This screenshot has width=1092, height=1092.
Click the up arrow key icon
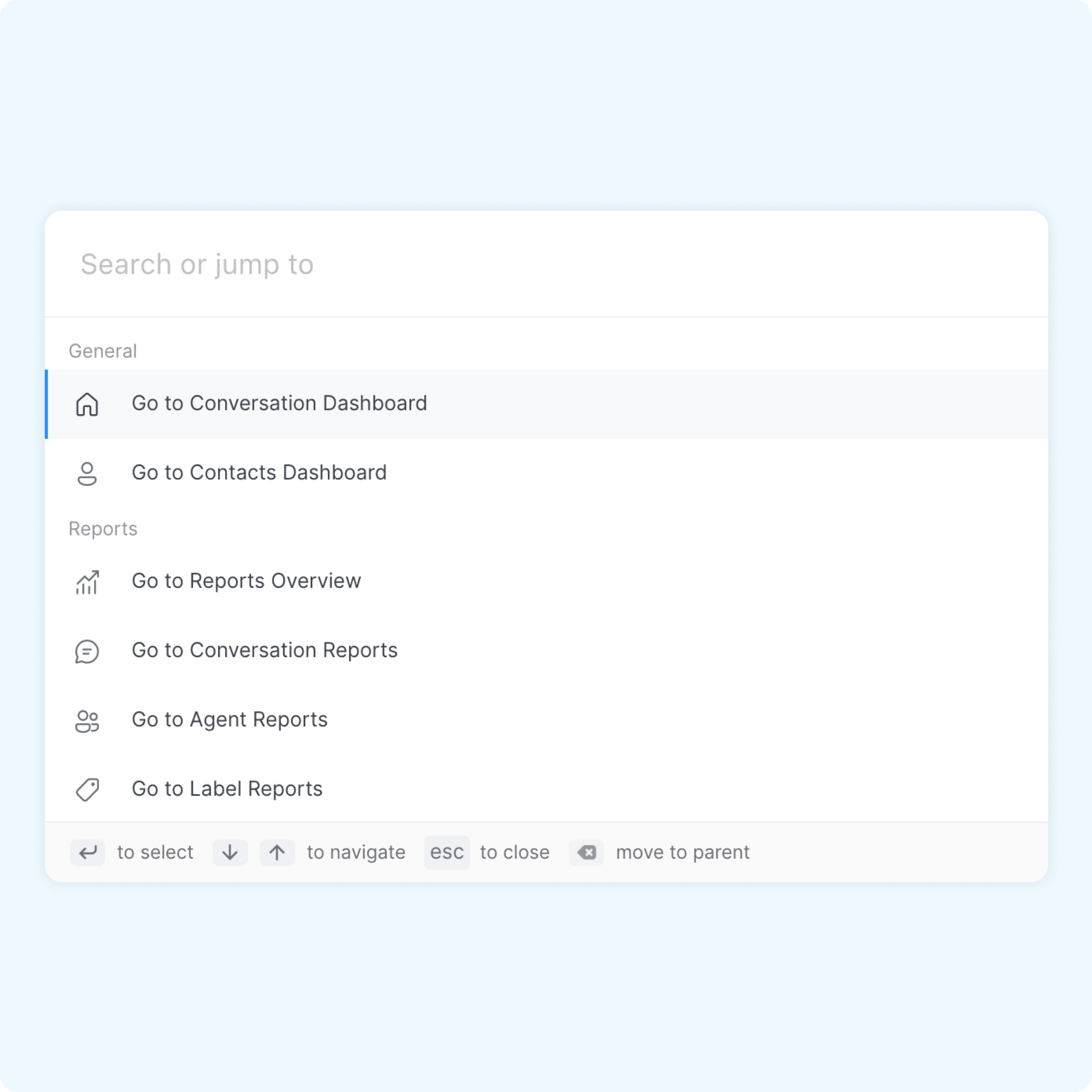click(x=277, y=852)
